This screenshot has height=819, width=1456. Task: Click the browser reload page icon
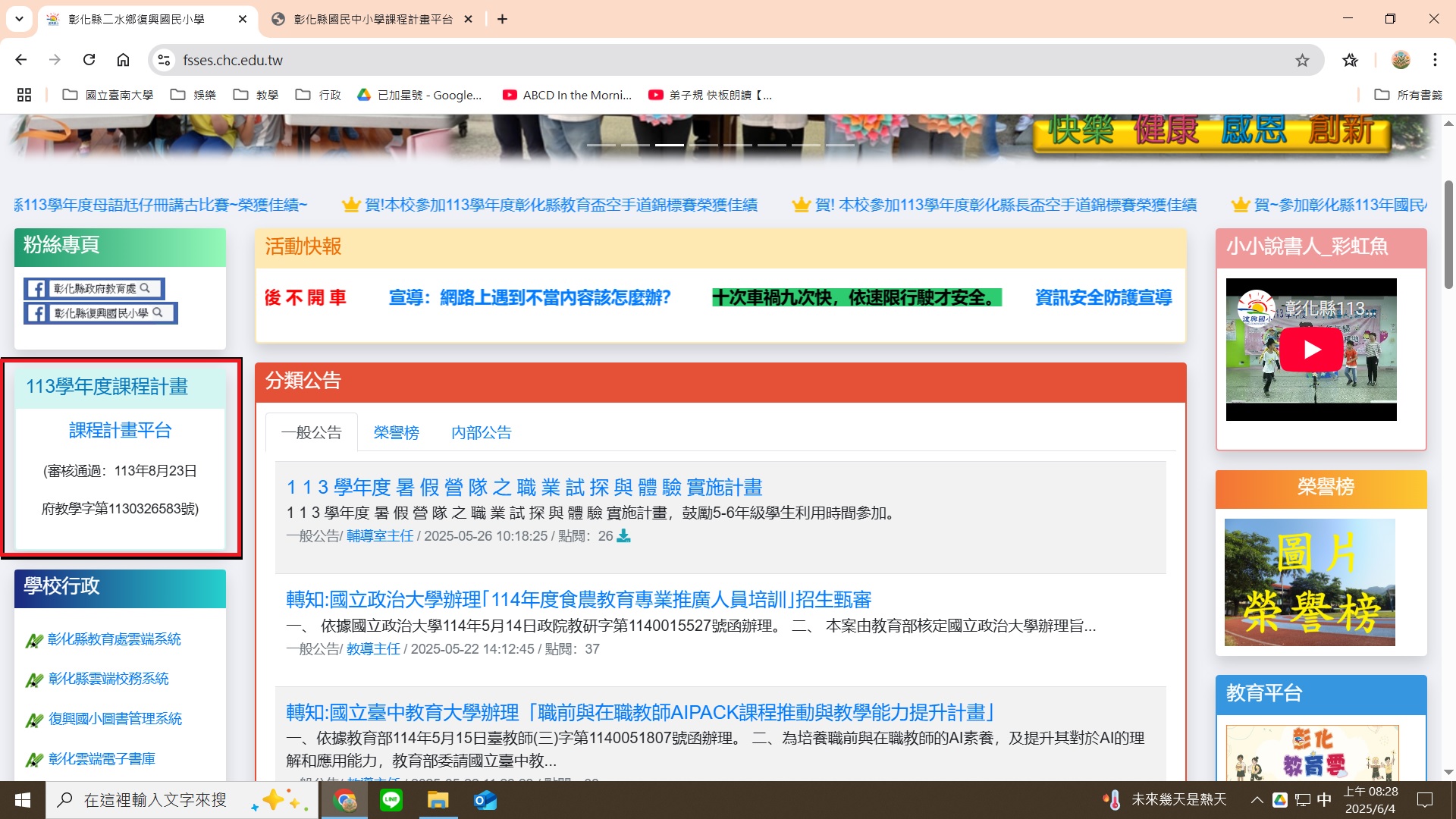89,60
